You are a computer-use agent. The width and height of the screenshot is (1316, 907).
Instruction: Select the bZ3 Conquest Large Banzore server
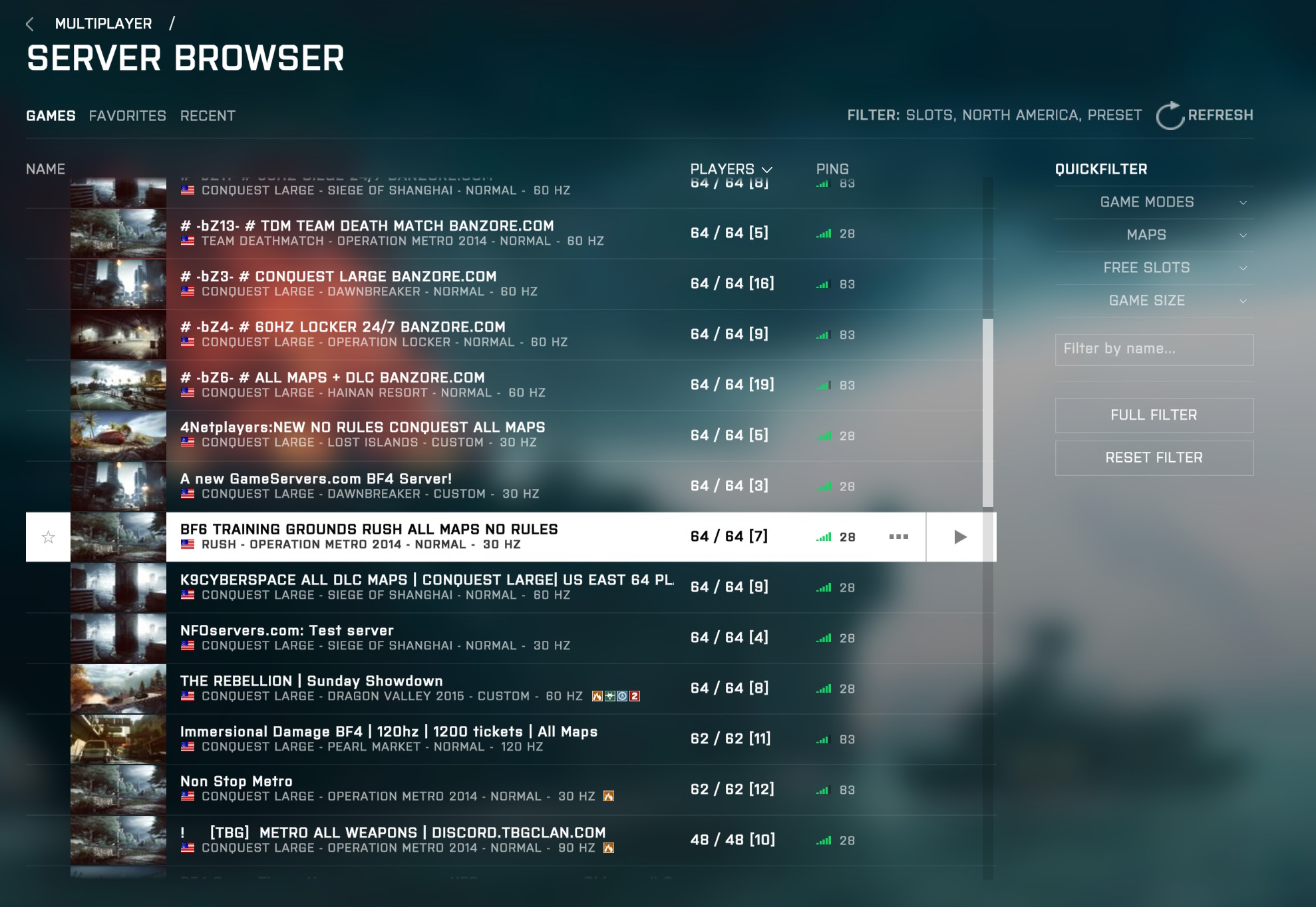tap(511, 284)
